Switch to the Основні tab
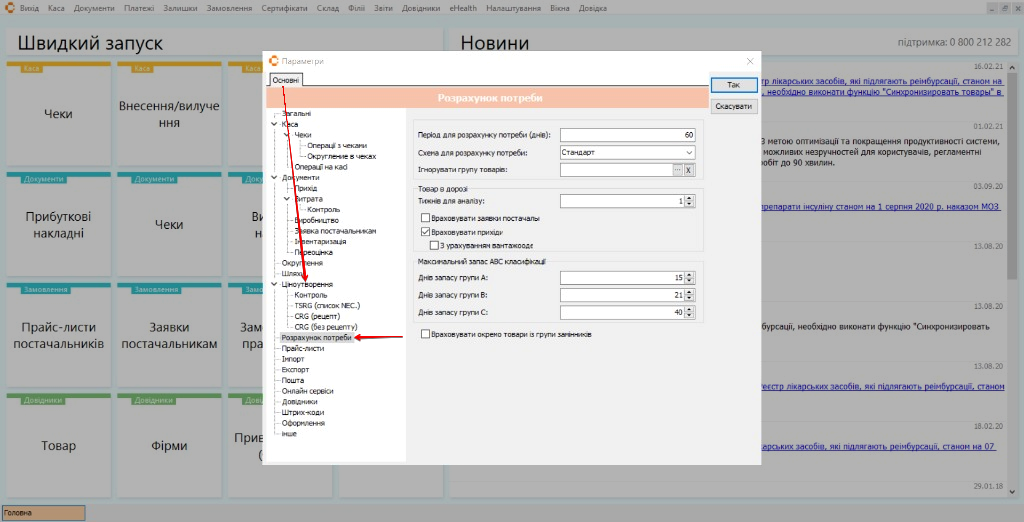The height and width of the screenshot is (522, 1024). 286,80
